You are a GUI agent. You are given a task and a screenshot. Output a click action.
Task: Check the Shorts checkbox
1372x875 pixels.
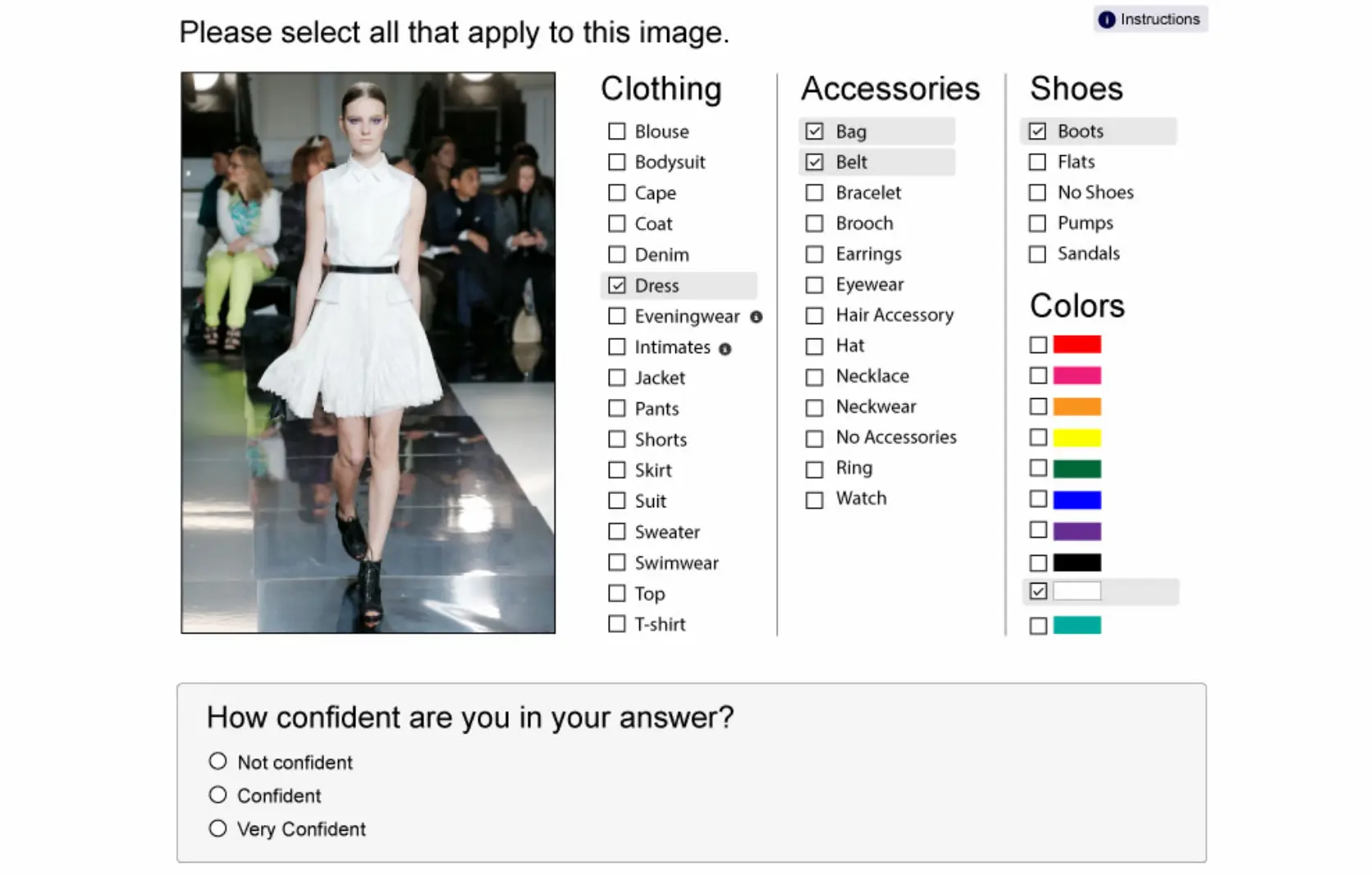616,439
